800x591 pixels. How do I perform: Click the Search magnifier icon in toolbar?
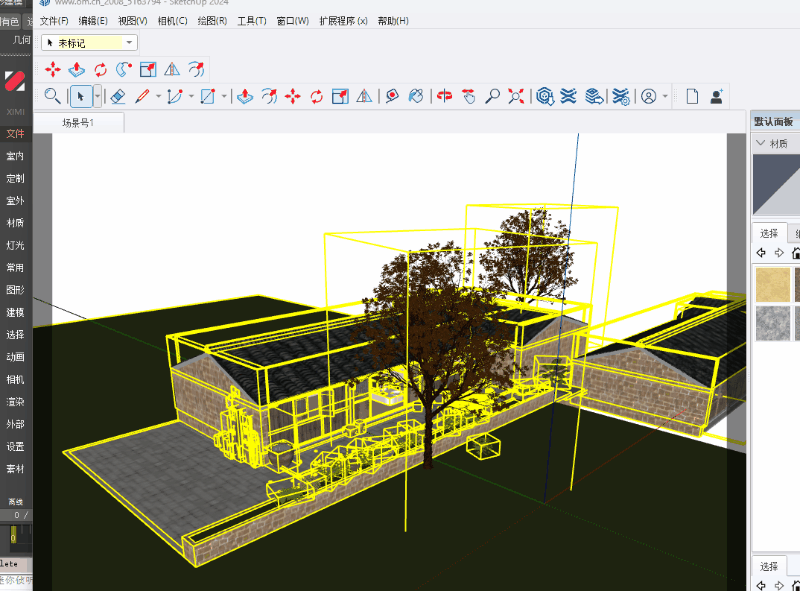pyautogui.click(x=53, y=96)
